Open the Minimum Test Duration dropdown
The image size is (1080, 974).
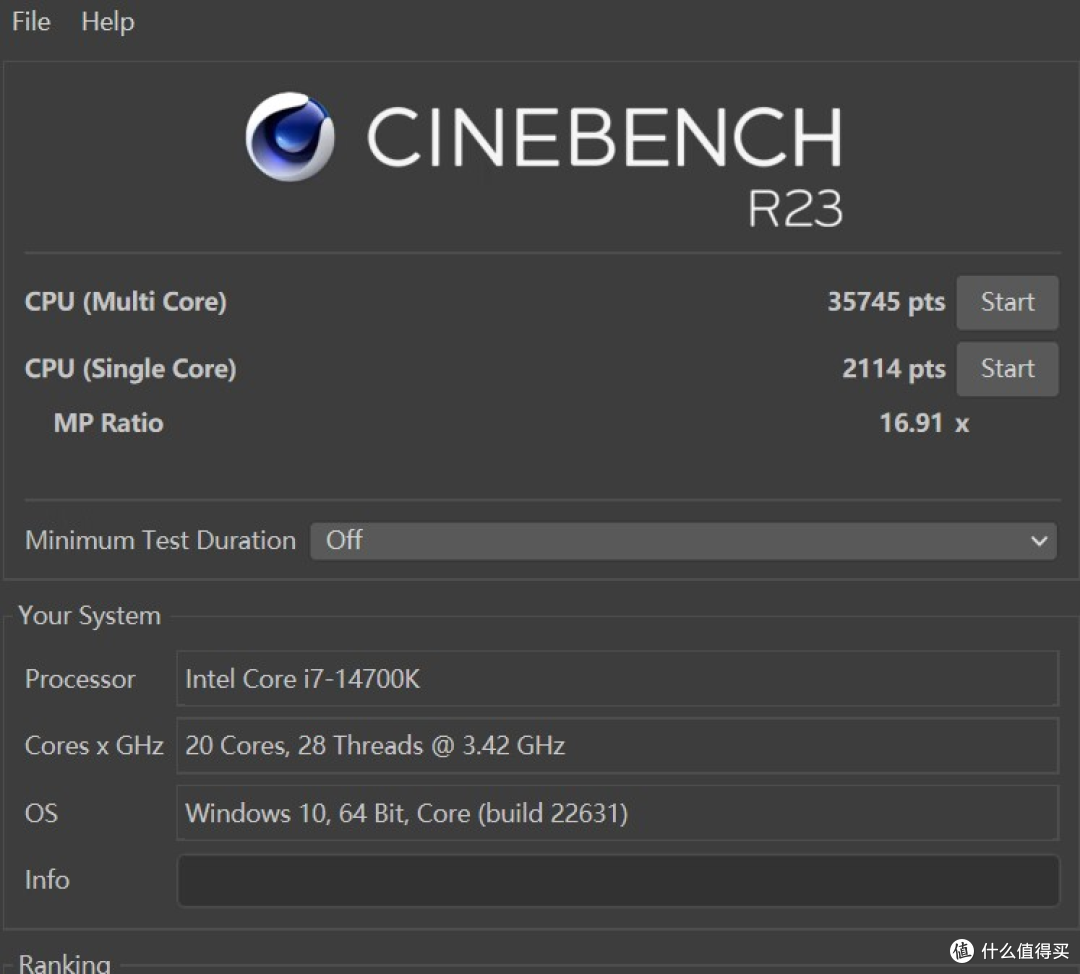point(683,541)
